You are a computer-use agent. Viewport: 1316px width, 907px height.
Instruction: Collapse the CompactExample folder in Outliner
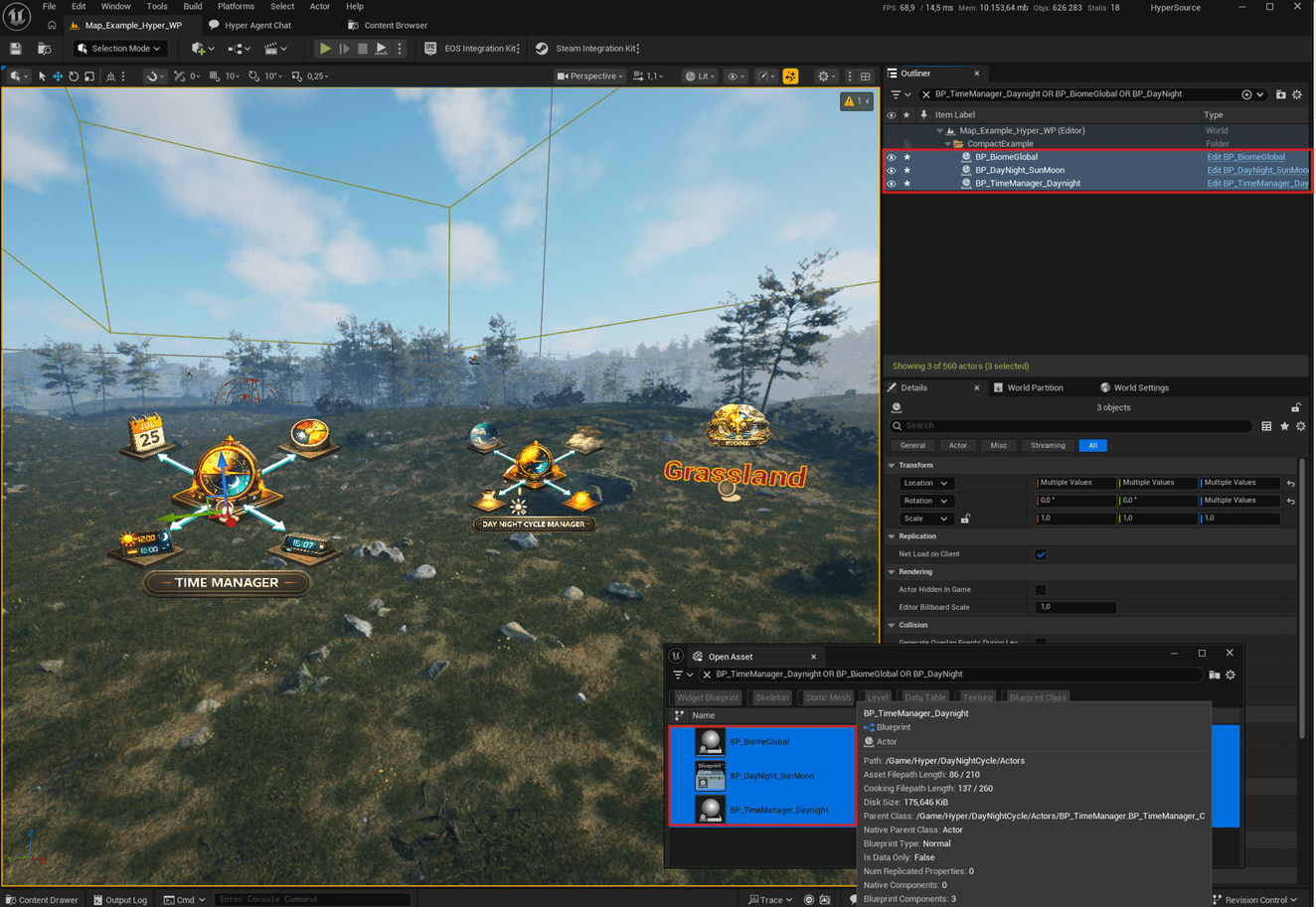pyautogui.click(x=948, y=144)
